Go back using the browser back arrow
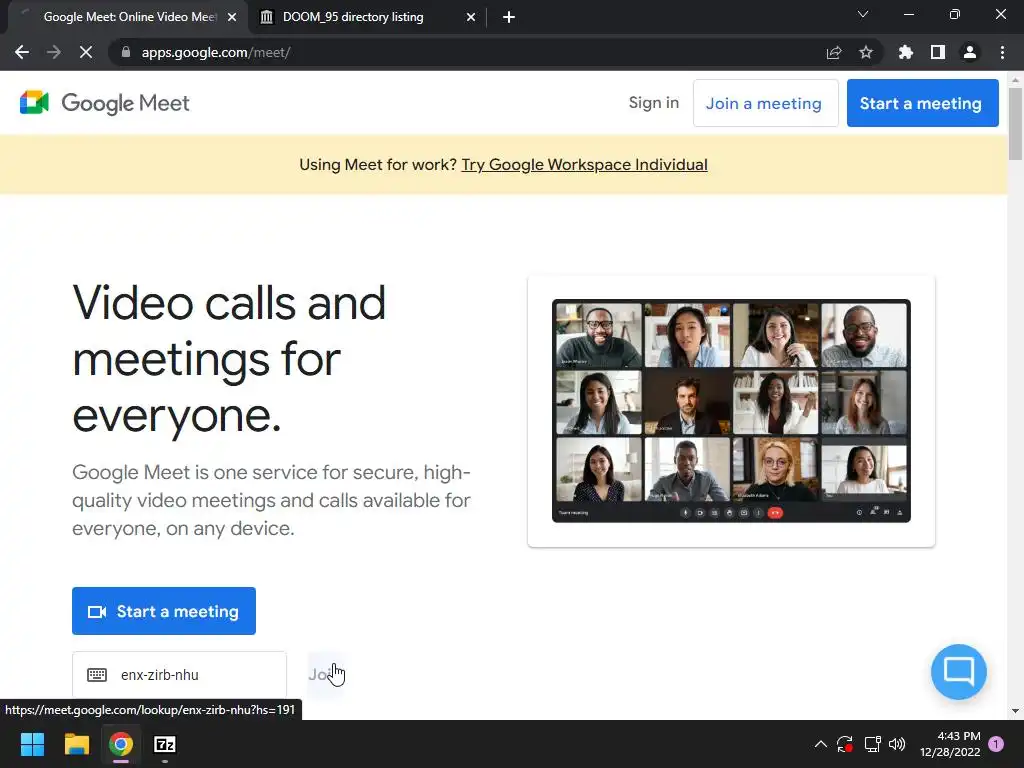 [x=22, y=52]
